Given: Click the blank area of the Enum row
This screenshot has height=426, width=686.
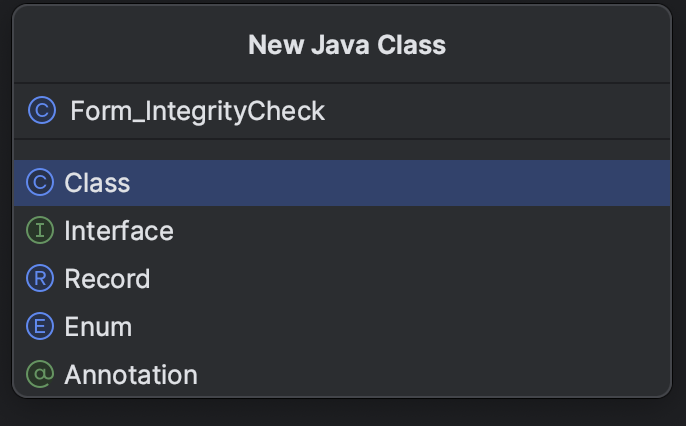Looking at the screenshot, I should 450,327.
